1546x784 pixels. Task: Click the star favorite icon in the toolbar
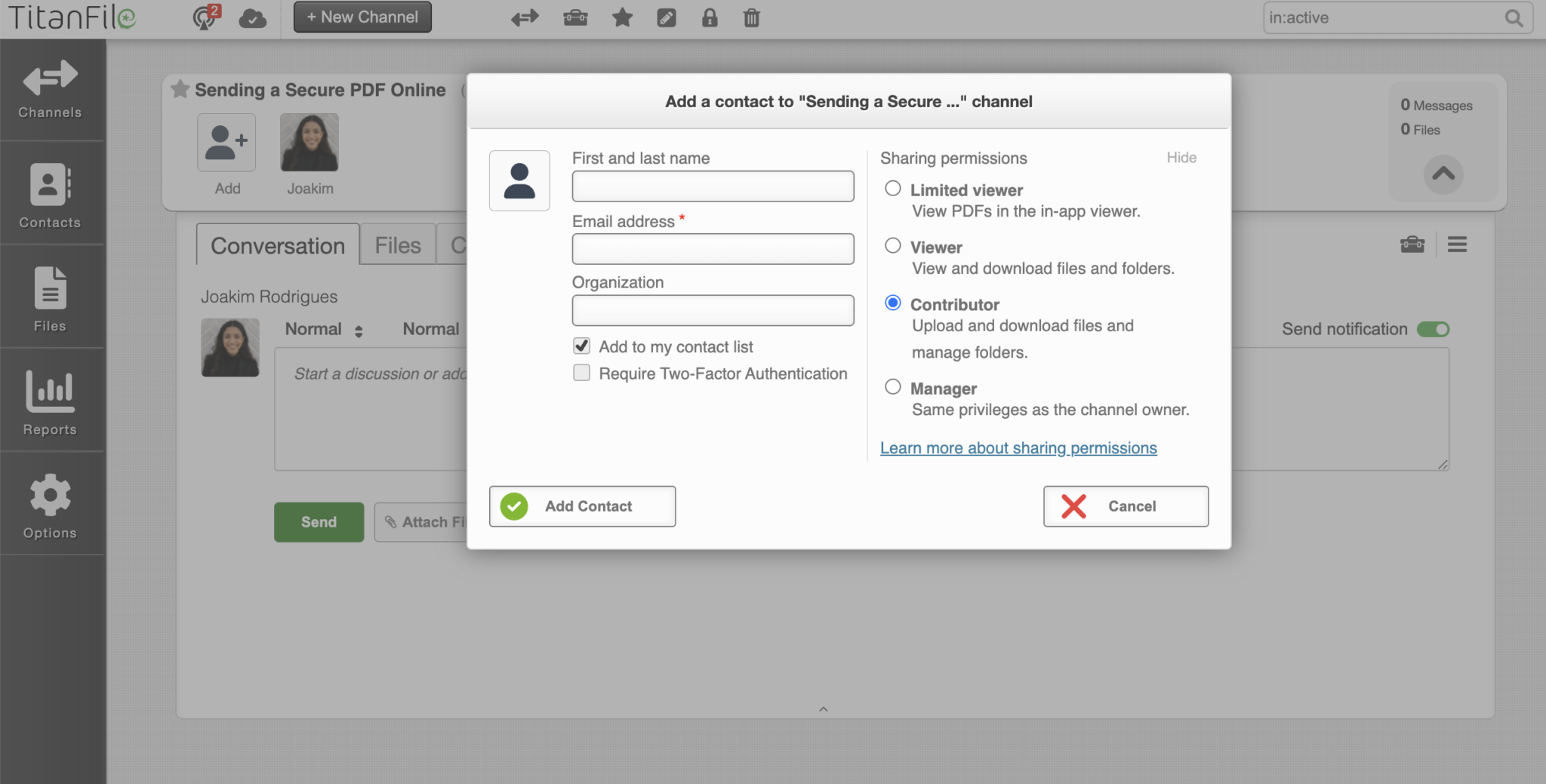[x=621, y=17]
